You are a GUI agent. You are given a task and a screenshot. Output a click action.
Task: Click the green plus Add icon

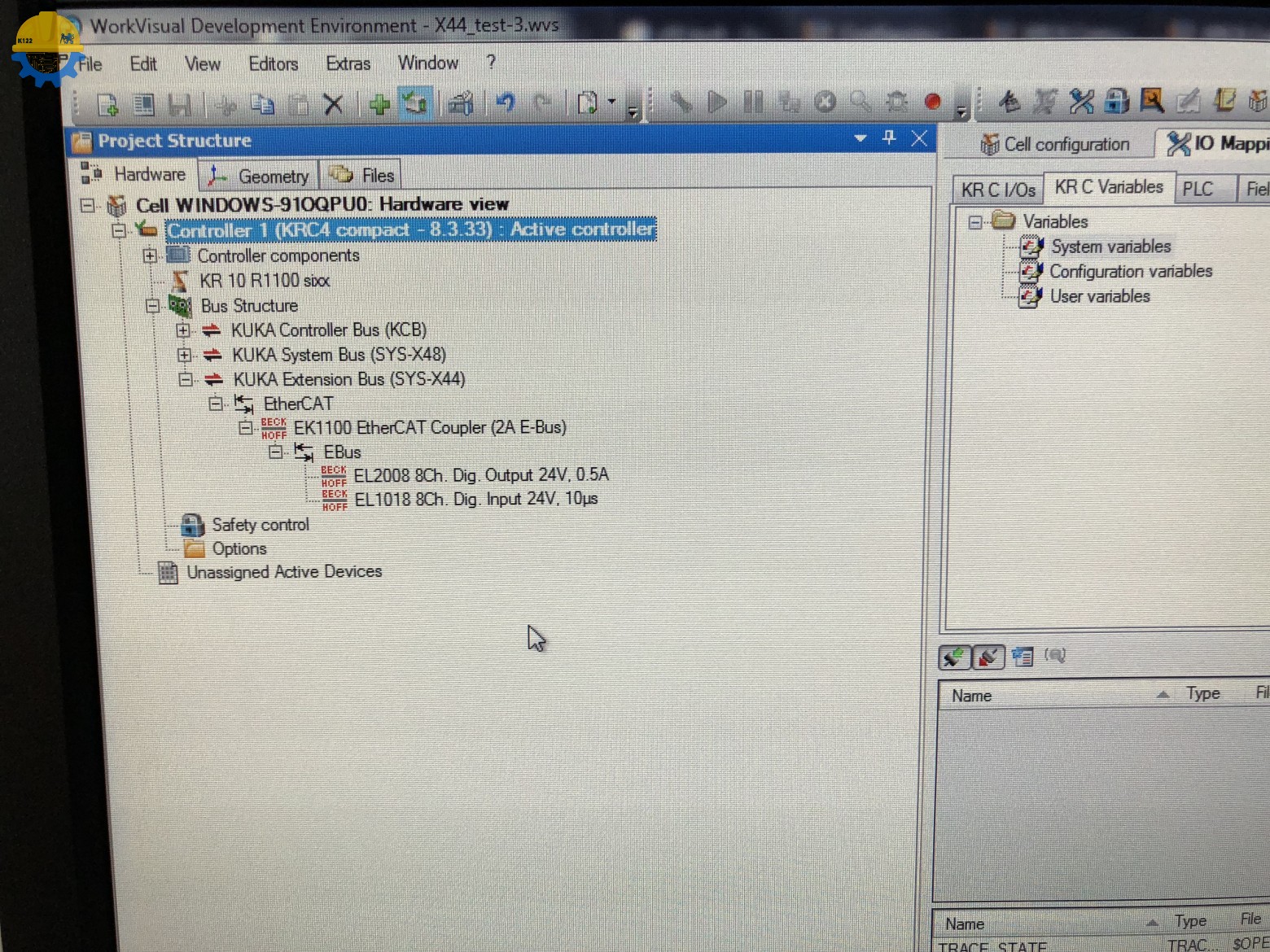coord(379,104)
